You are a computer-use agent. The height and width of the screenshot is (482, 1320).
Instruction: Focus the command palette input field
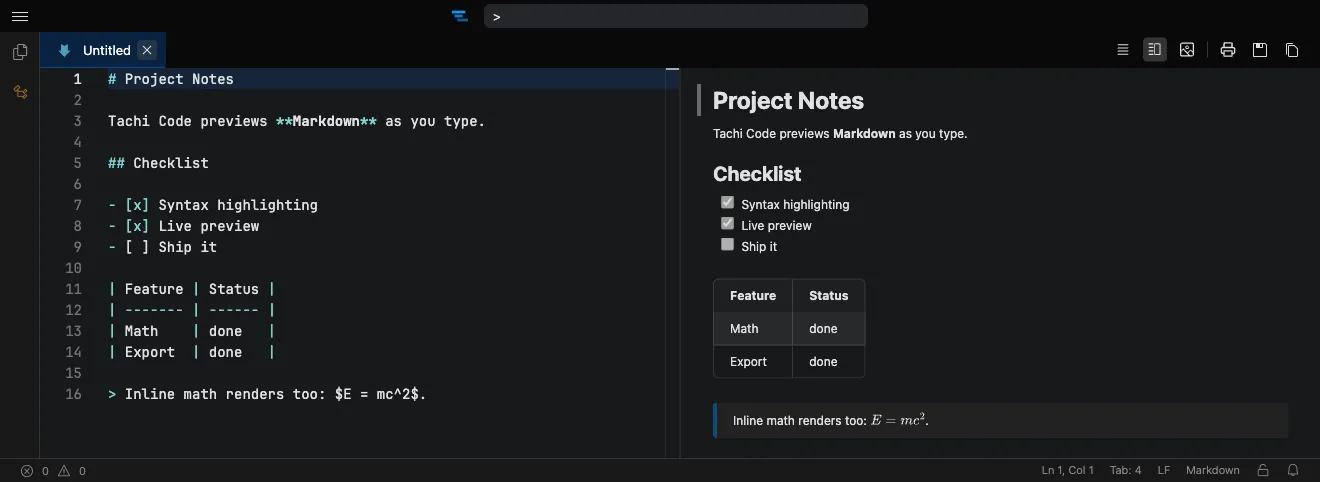click(676, 16)
